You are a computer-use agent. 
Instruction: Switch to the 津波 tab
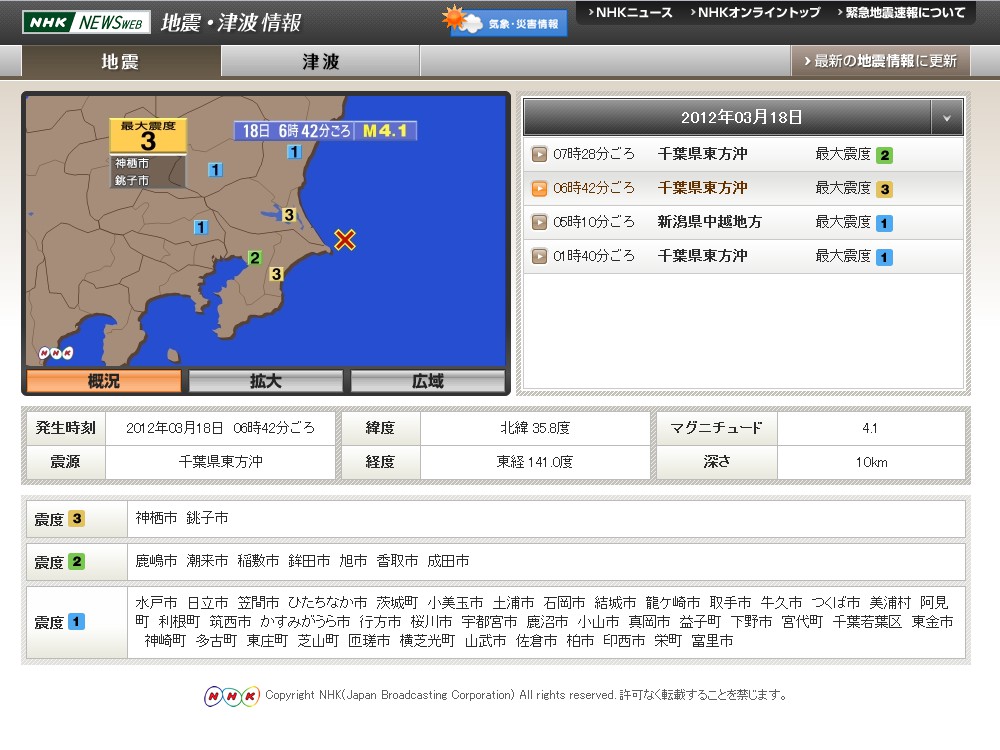tap(320, 61)
